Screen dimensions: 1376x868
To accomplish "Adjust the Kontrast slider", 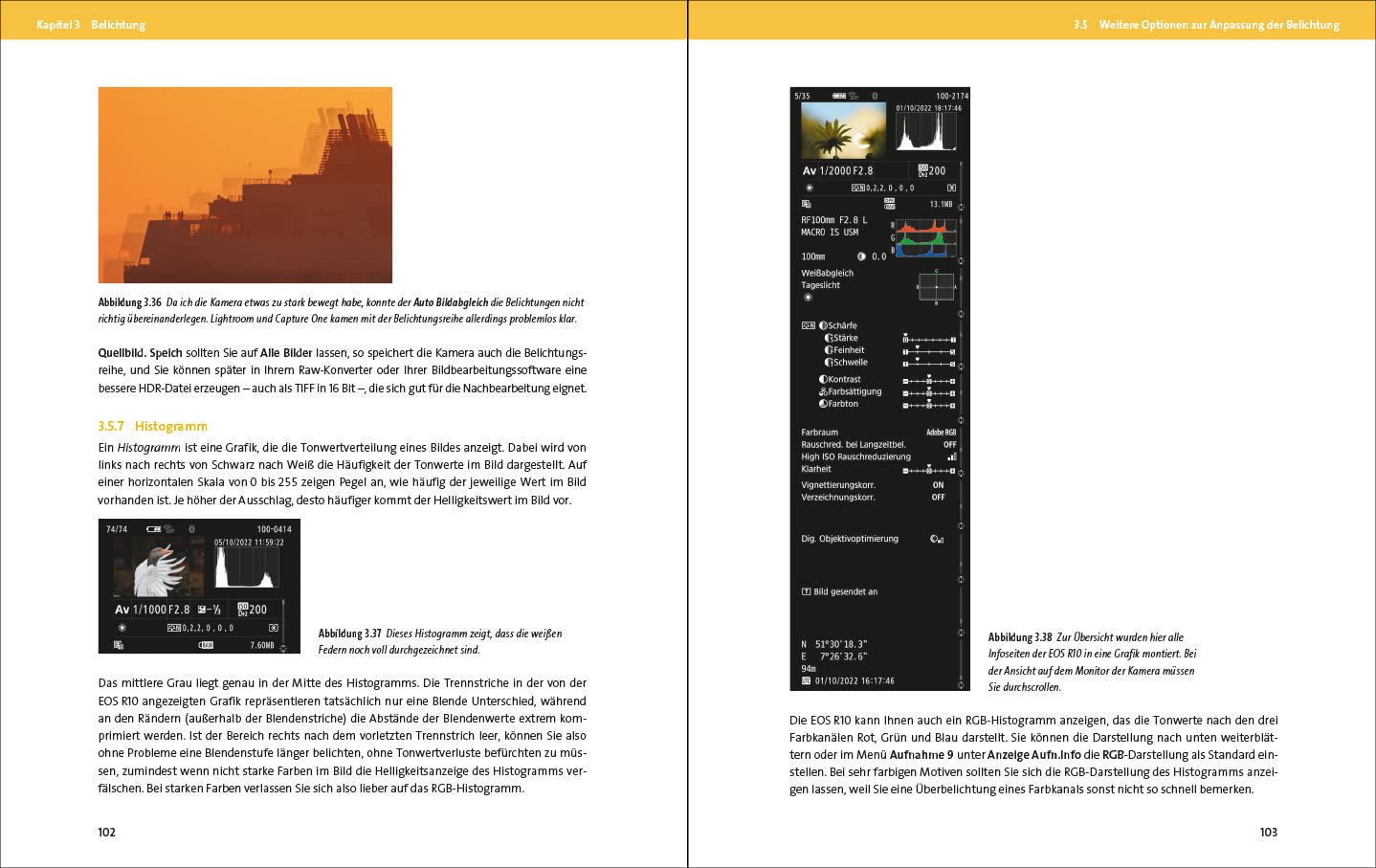I will point(929,380).
